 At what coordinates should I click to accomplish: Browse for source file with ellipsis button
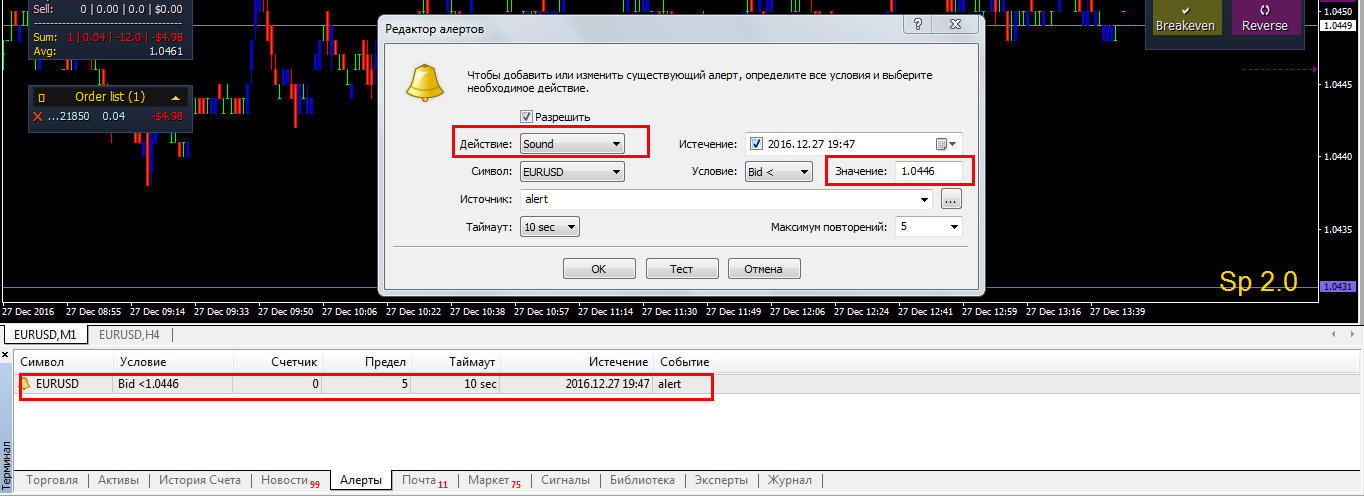tap(951, 199)
